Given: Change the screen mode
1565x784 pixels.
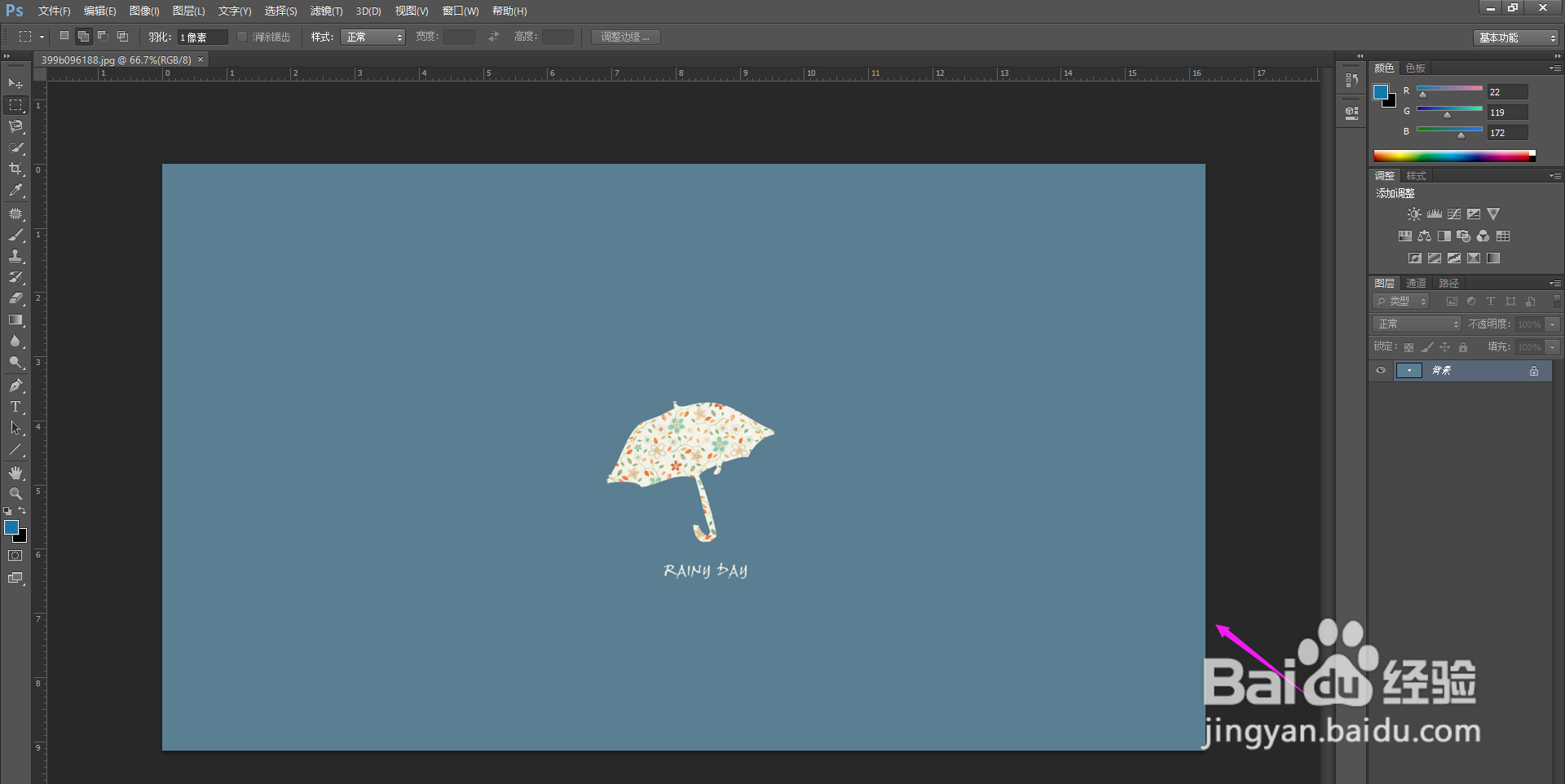Looking at the screenshot, I should tap(15, 578).
